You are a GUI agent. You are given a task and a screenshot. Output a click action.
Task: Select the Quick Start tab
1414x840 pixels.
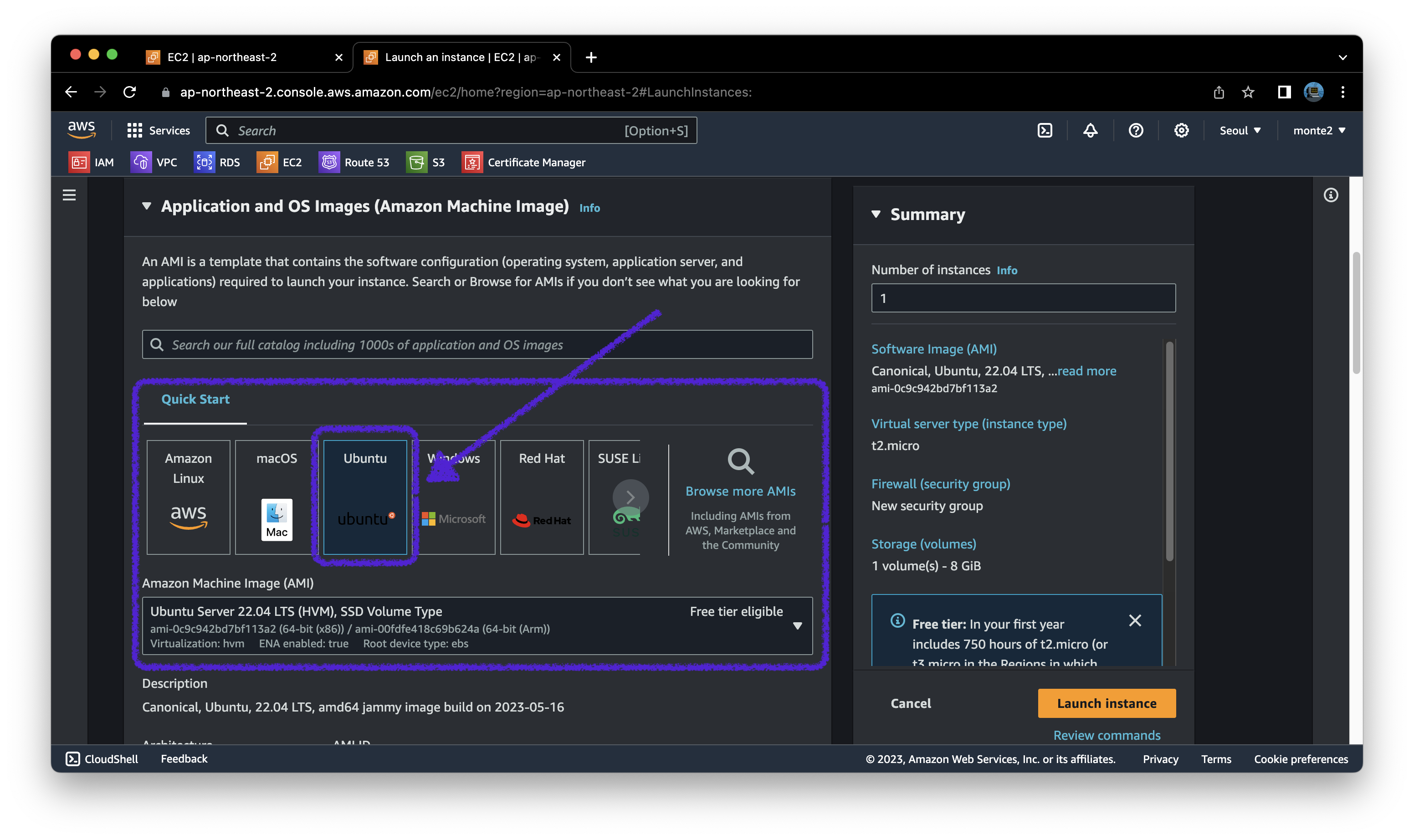coord(195,400)
